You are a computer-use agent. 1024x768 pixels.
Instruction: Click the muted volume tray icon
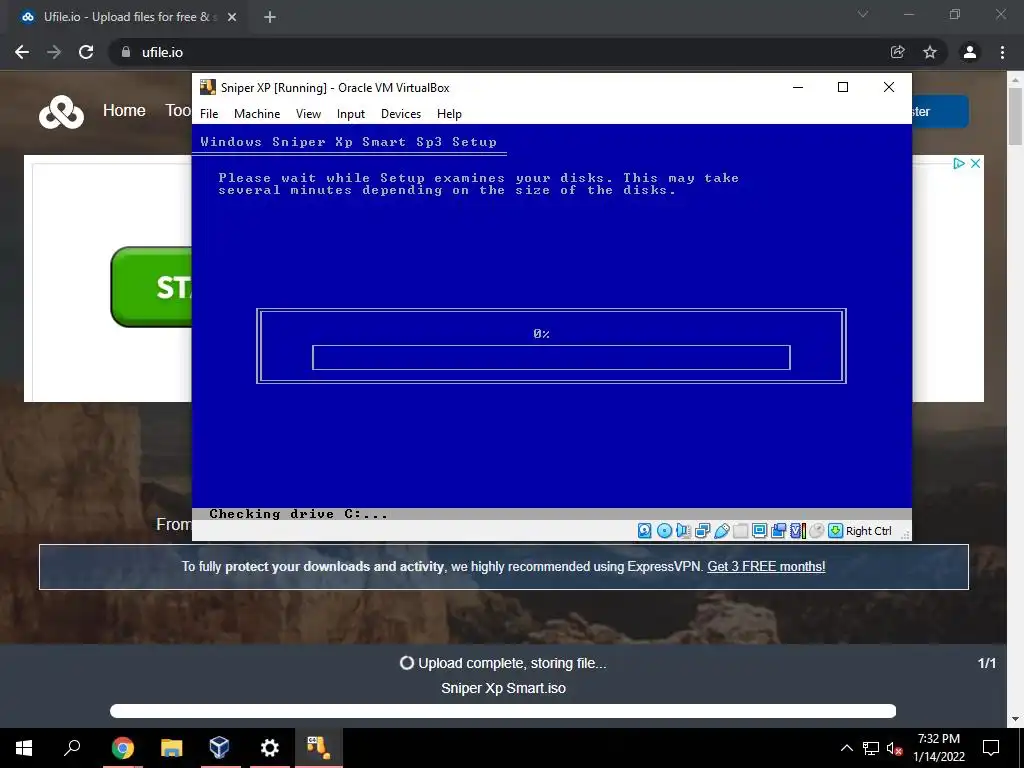(x=894, y=748)
